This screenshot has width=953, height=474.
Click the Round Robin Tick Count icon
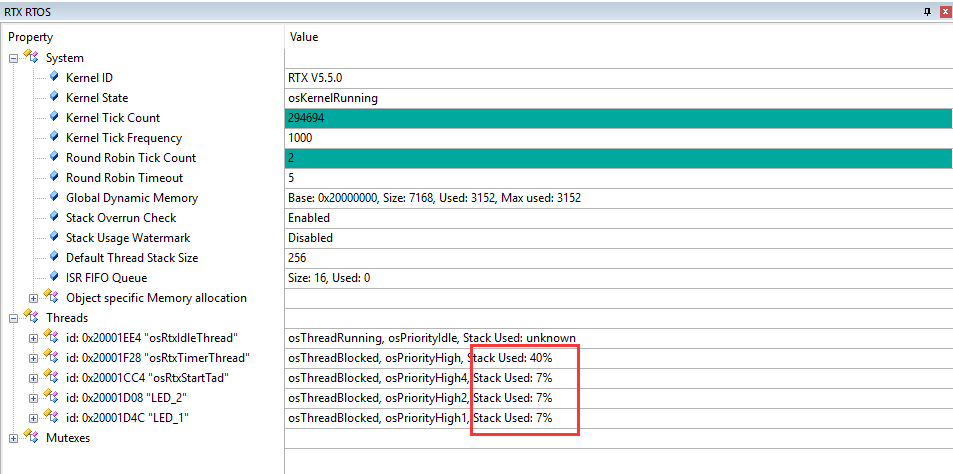(54, 157)
